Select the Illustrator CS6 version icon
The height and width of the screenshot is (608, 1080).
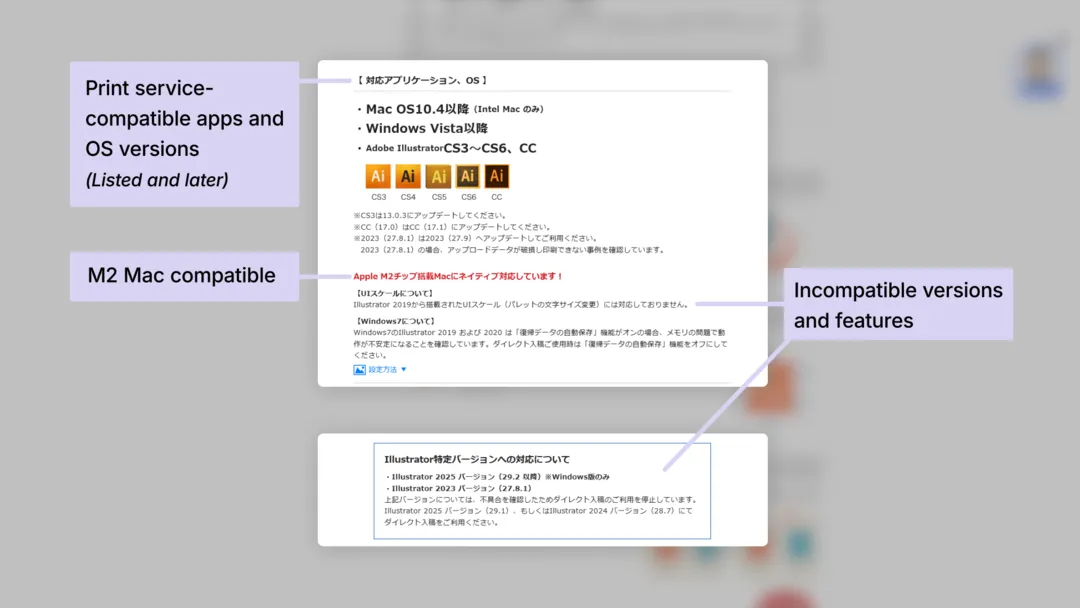[468, 175]
